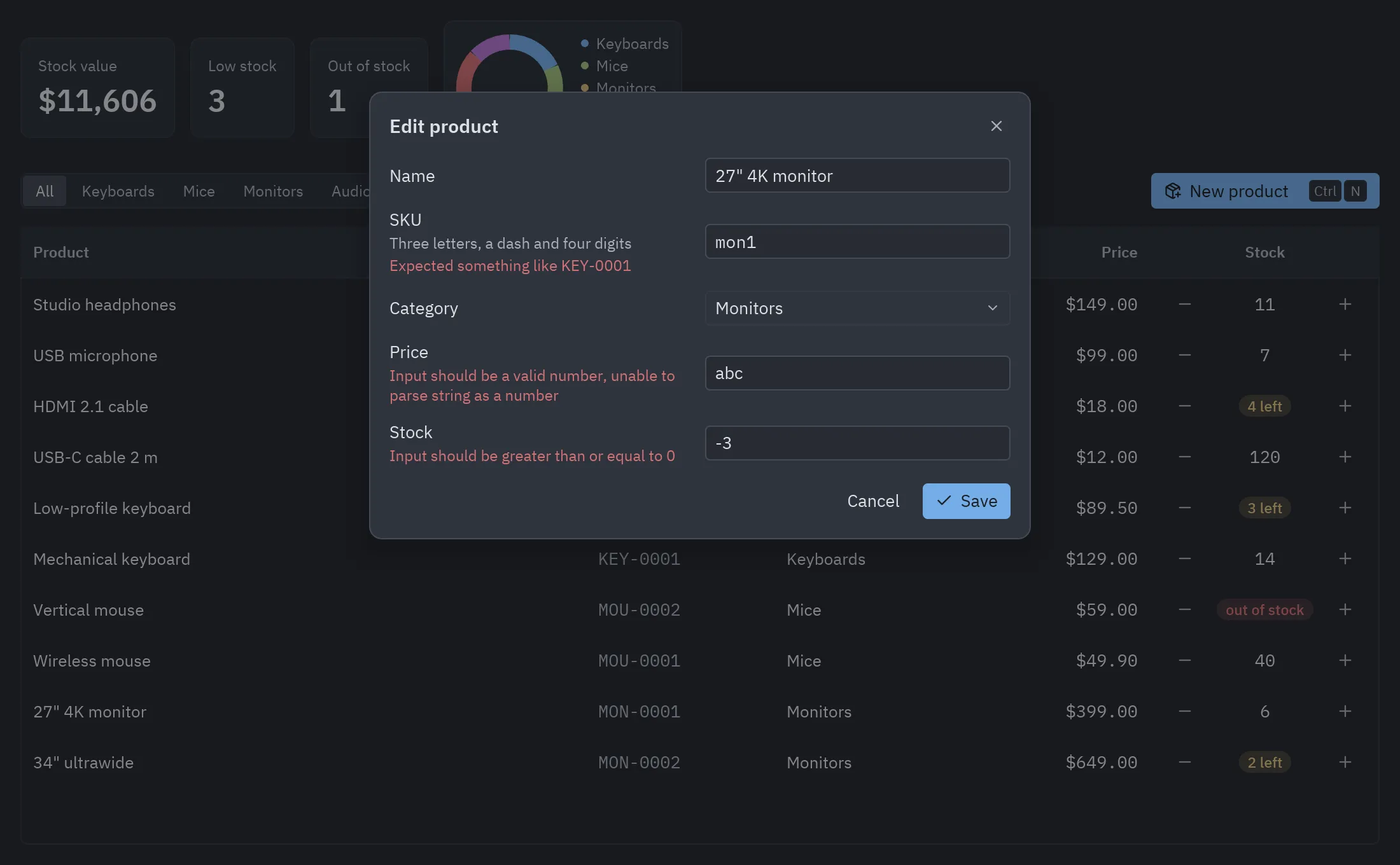Decrease stock for Low-profile keyboard
Image resolution: width=1400 pixels, height=865 pixels.
1184,508
